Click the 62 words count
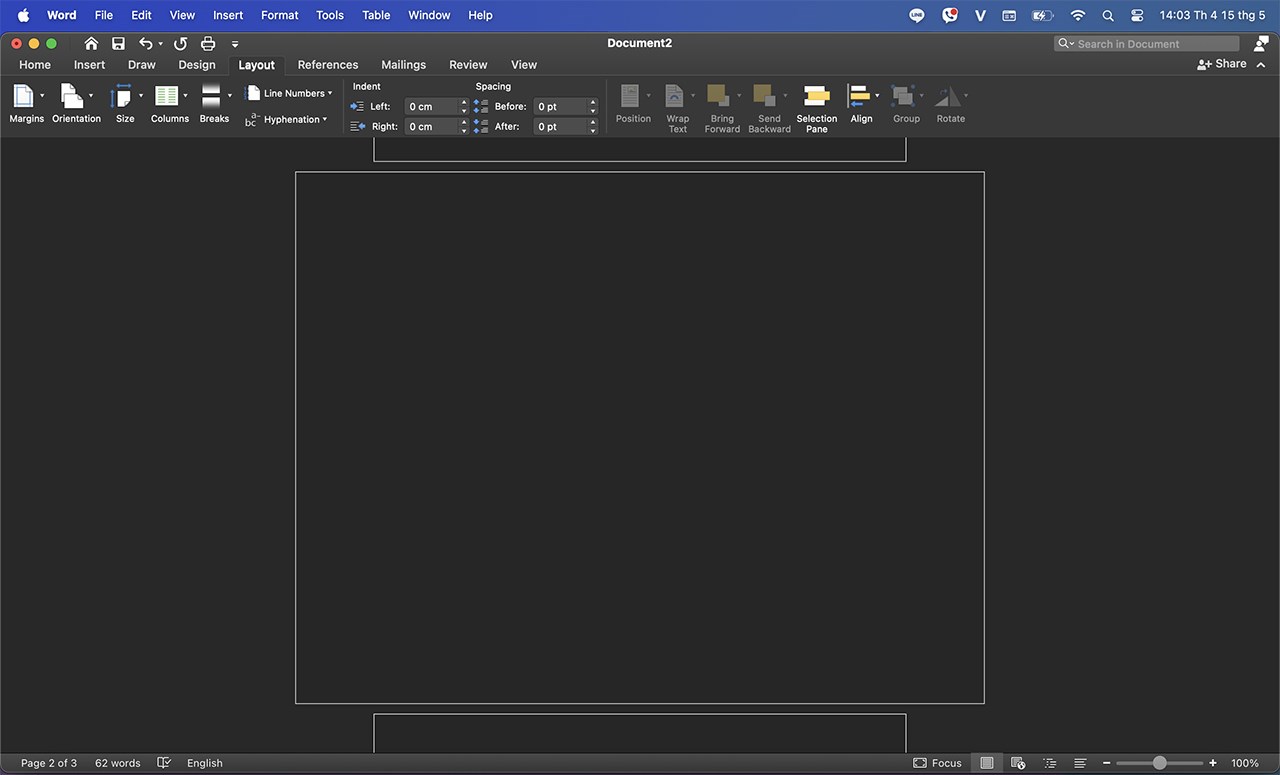 coord(118,763)
